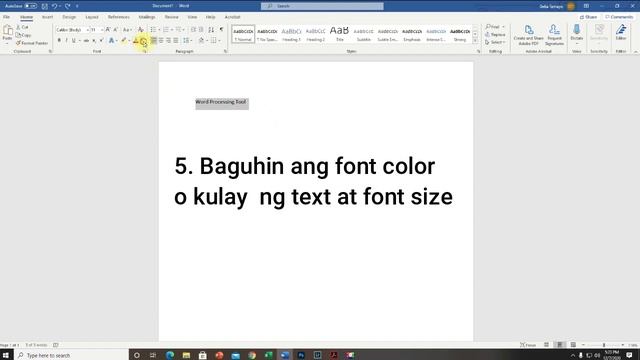640x360 pixels.
Task: Open the Mailings tab
Action: (x=147, y=17)
